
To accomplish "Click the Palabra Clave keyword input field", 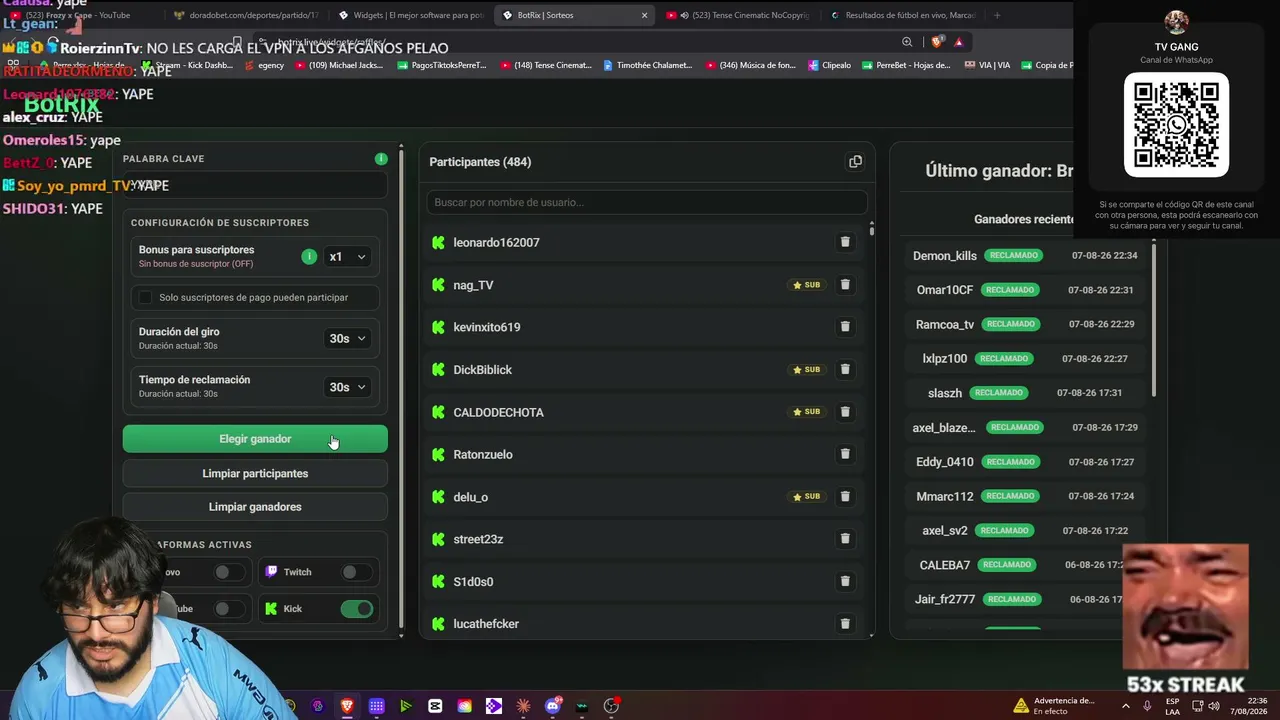I will (255, 185).
